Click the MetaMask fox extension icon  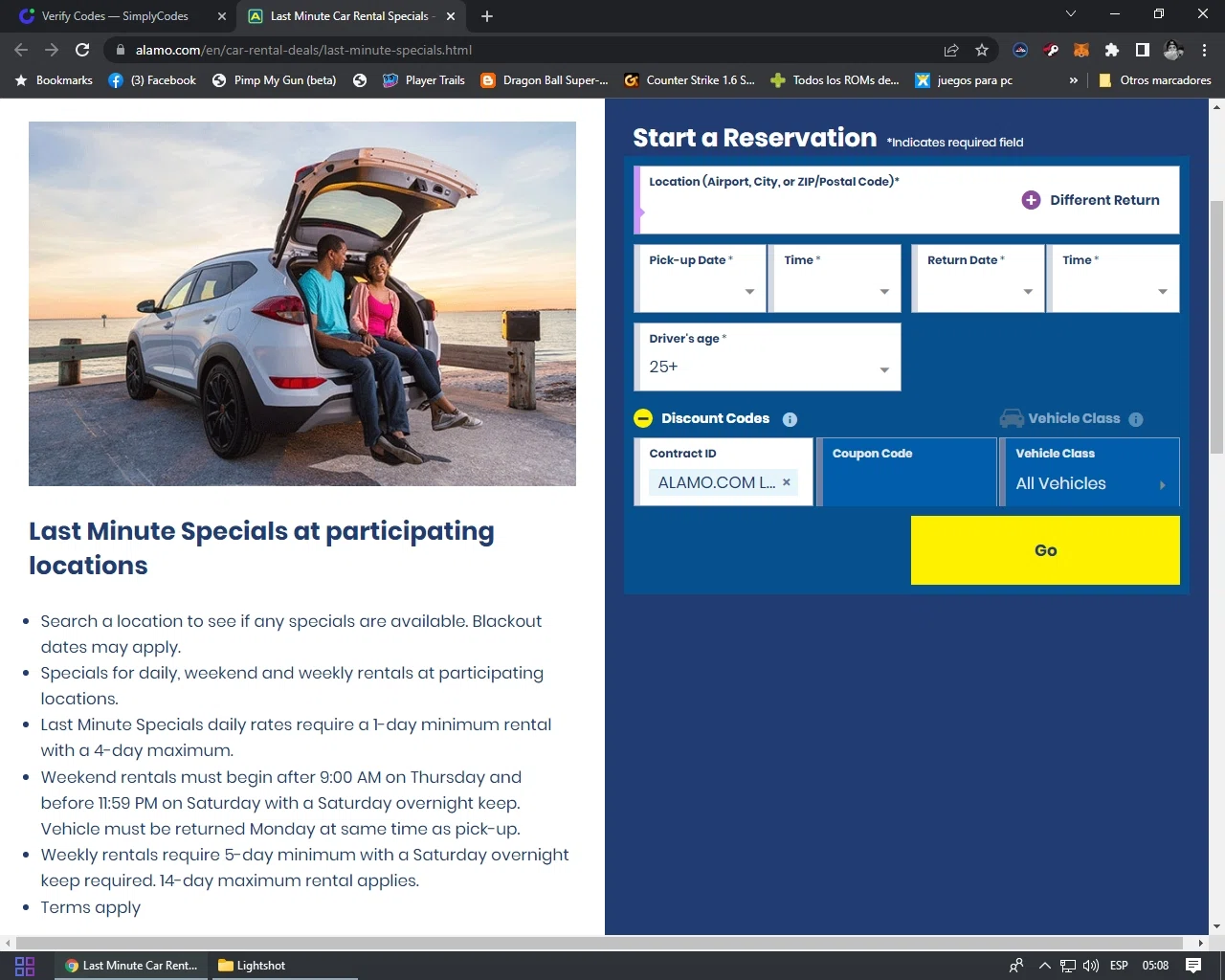click(x=1080, y=50)
